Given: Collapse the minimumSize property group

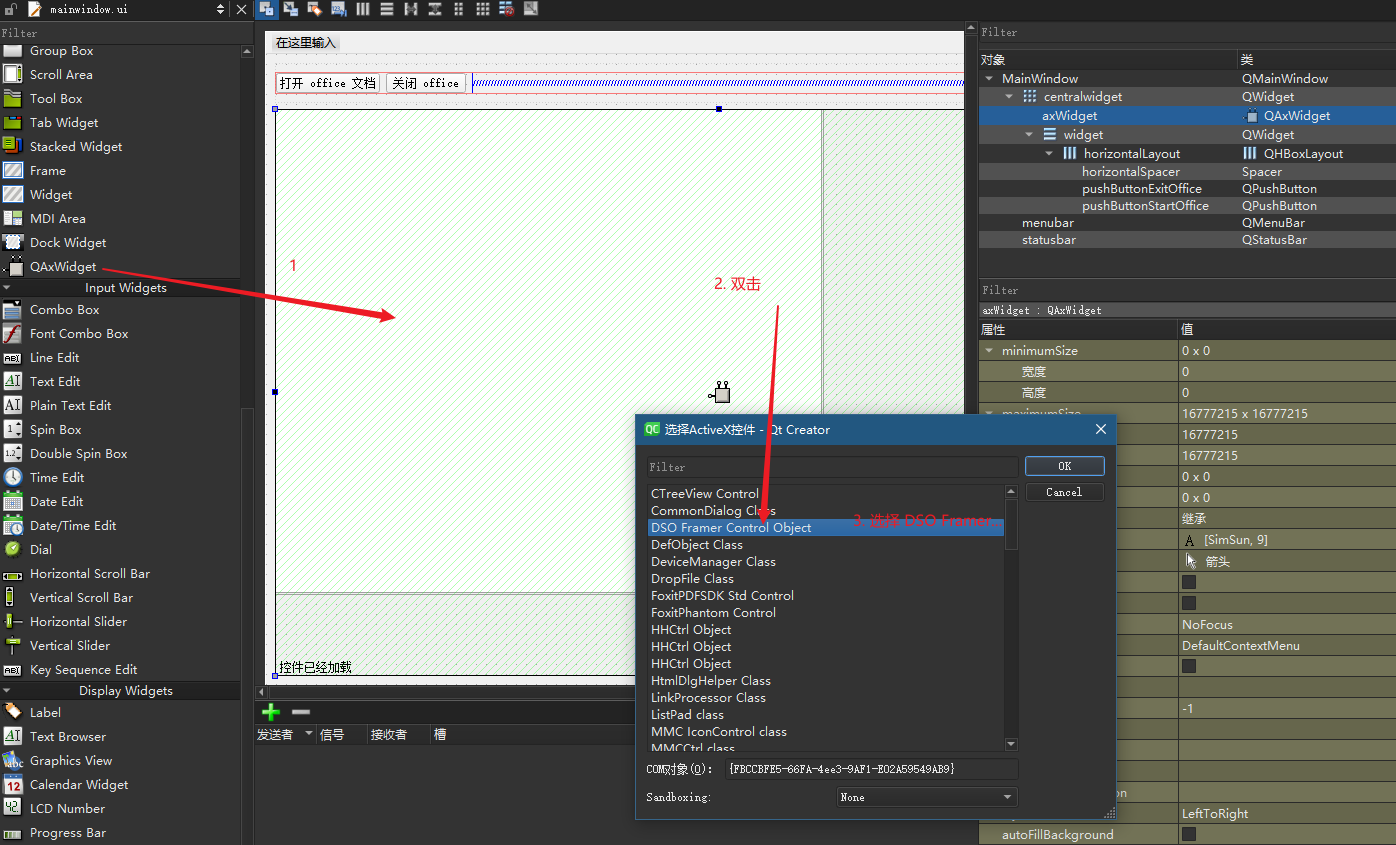Looking at the screenshot, I should pyautogui.click(x=988, y=350).
